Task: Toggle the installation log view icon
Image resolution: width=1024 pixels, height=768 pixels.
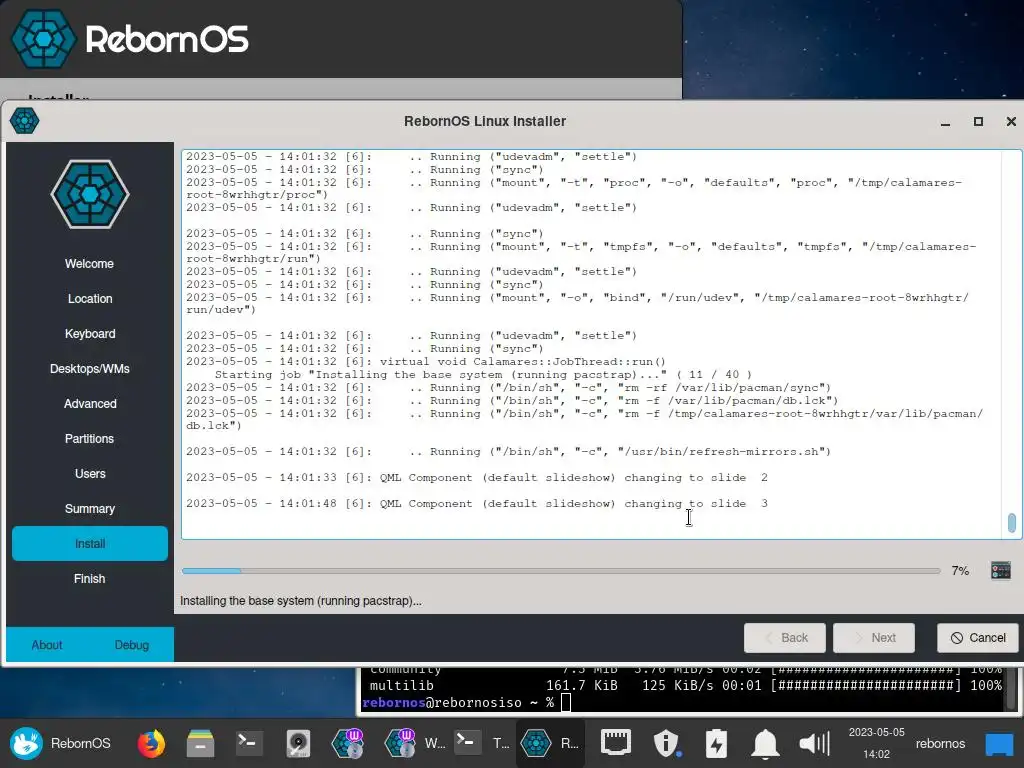Action: pos(1000,570)
